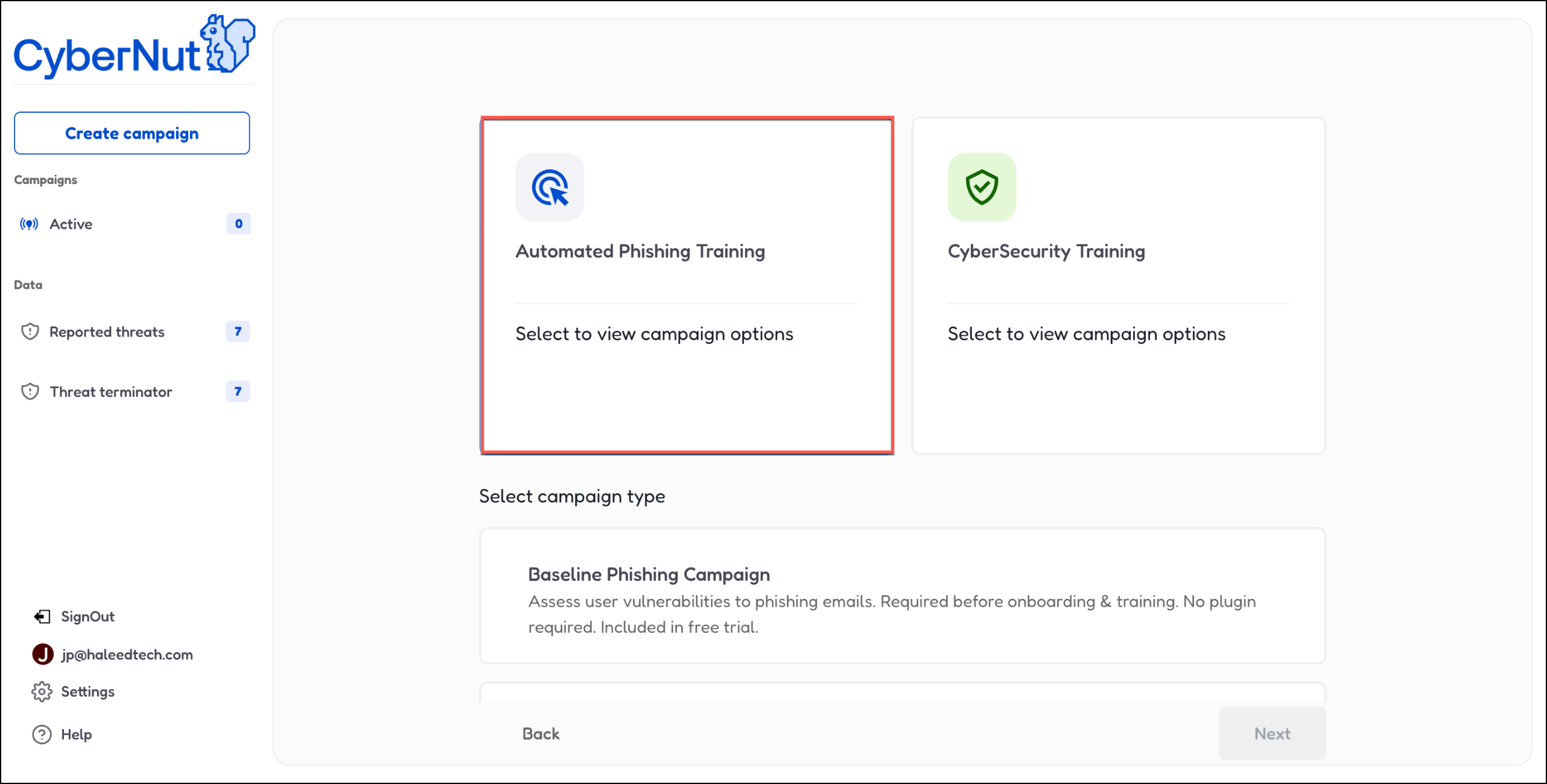This screenshot has width=1547, height=784.
Task: Click the CyberNut squirrel logo
Action: [x=228, y=43]
